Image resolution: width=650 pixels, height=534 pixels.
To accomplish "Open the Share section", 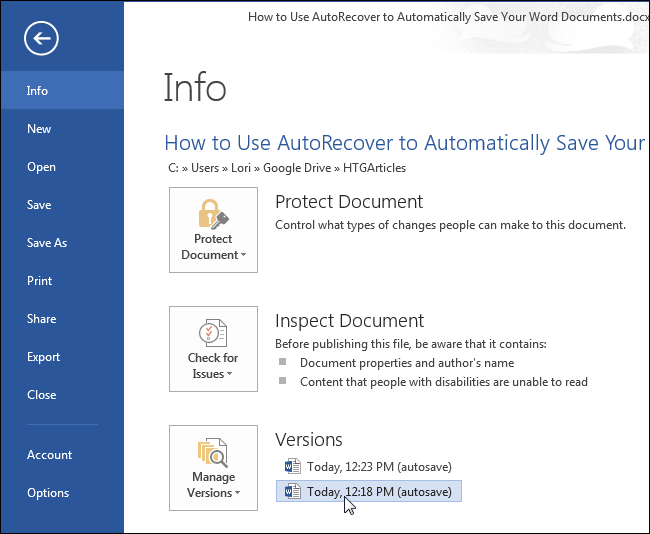I will click(41, 319).
